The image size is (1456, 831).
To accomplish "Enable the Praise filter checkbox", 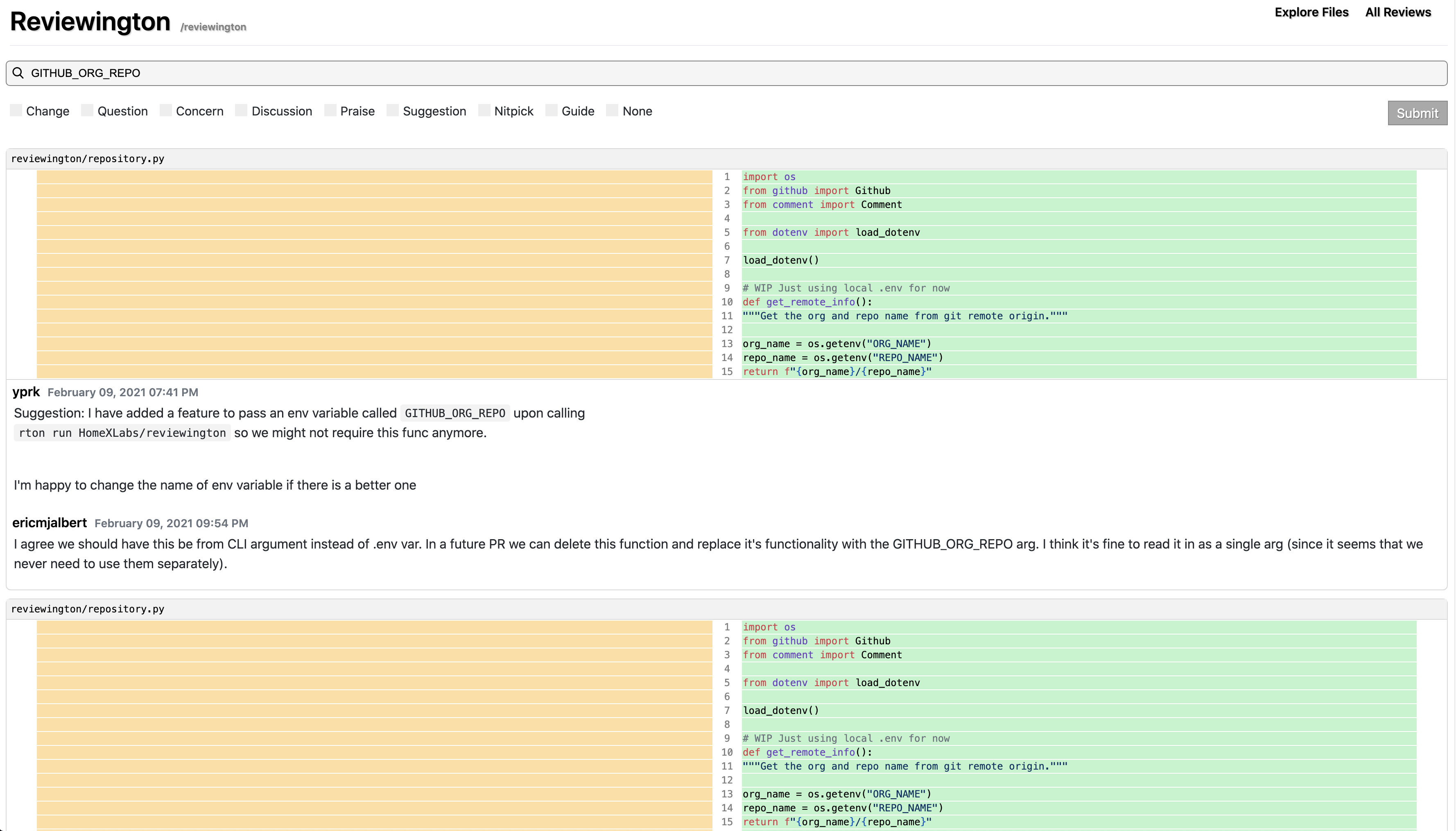I will point(331,111).
